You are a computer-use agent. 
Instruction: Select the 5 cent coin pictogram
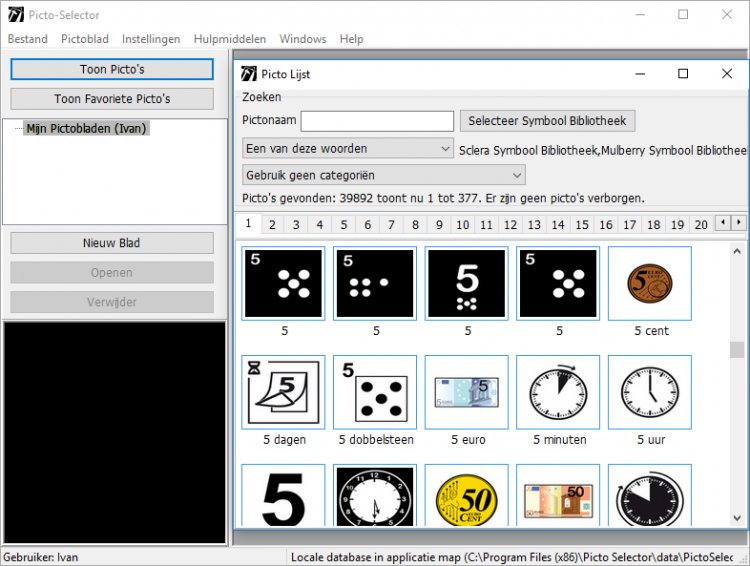coord(650,284)
